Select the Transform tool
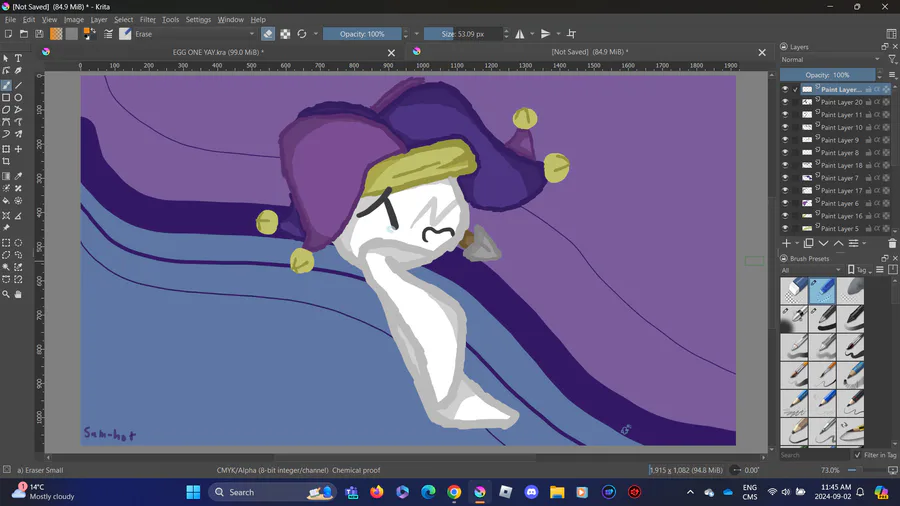900x506 pixels. tap(6, 149)
